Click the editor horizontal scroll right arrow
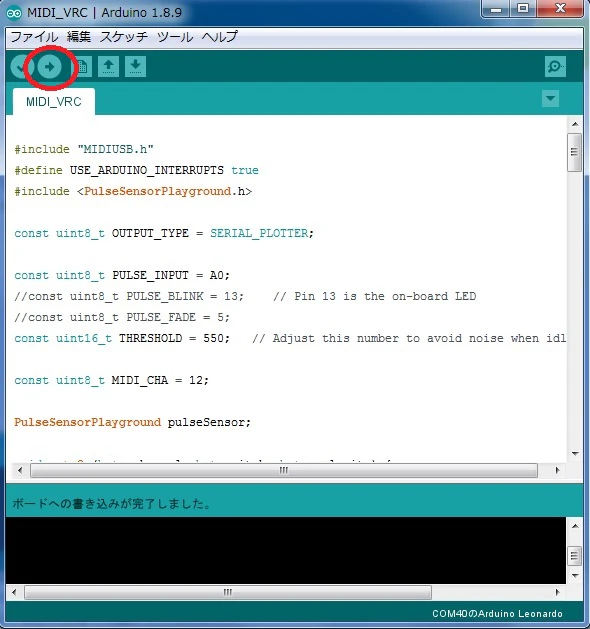 point(557,470)
